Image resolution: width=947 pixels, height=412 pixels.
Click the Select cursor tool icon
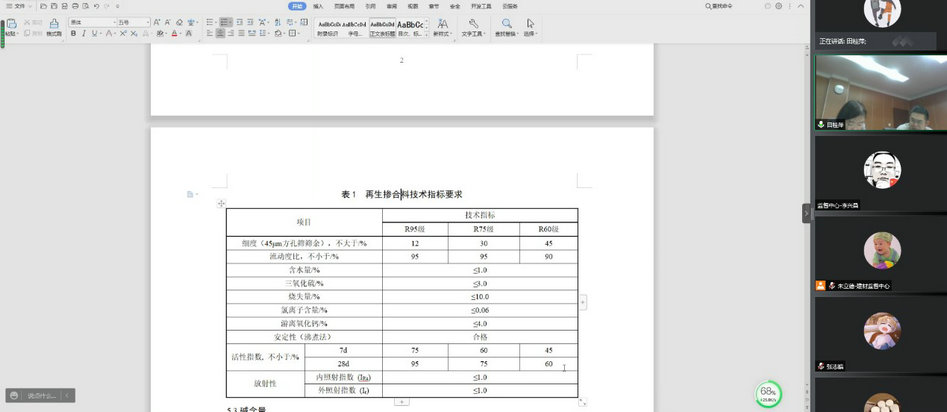pos(530,23)
